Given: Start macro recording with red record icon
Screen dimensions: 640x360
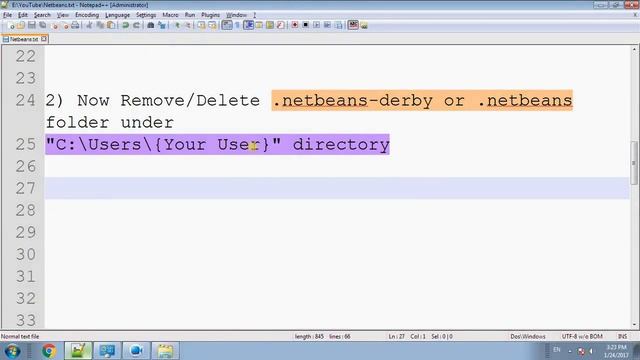Looking at the screenshot, I should (x=294, y=25).
